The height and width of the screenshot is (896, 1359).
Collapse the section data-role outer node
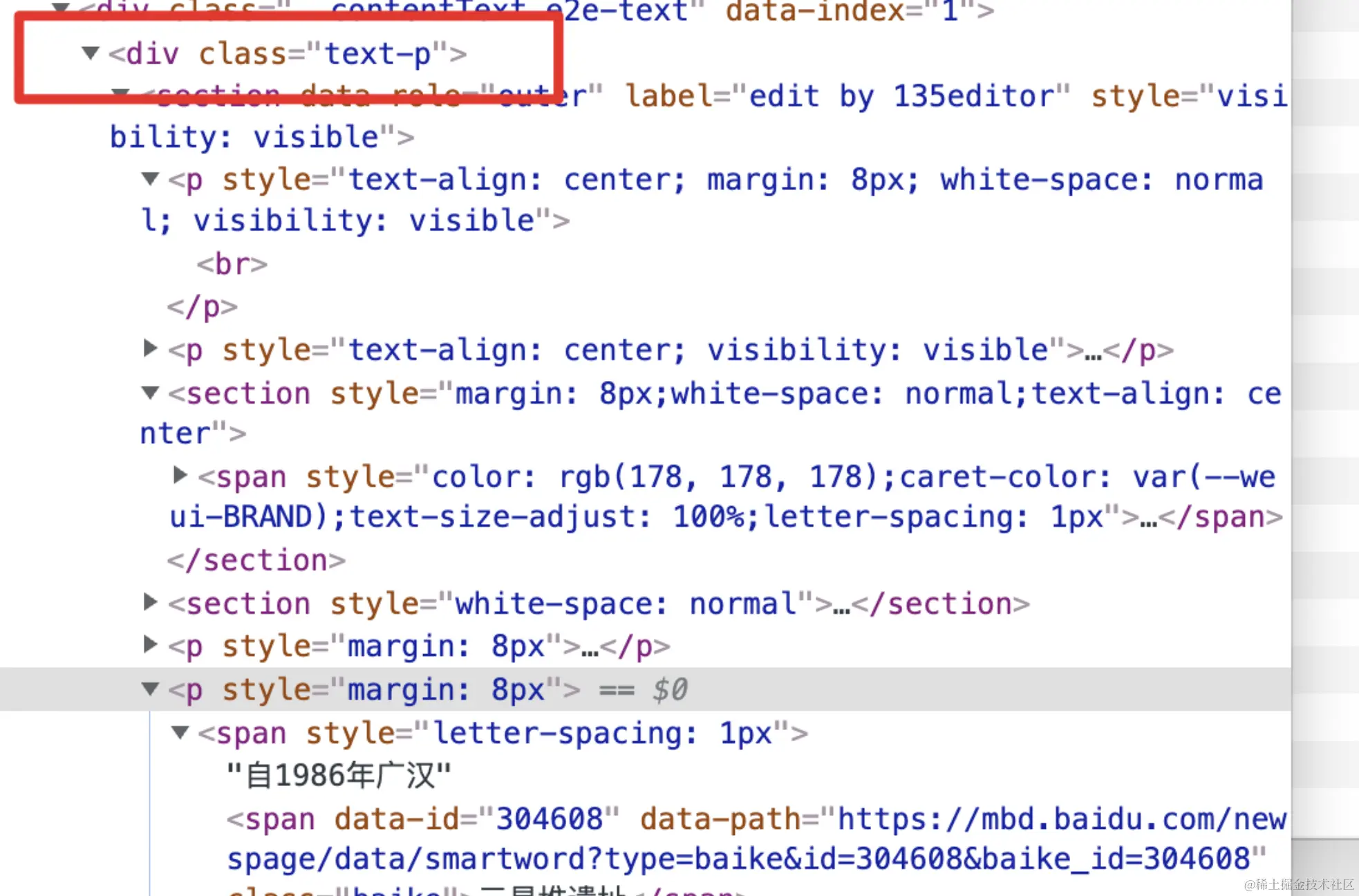click(x=120, y=93)
